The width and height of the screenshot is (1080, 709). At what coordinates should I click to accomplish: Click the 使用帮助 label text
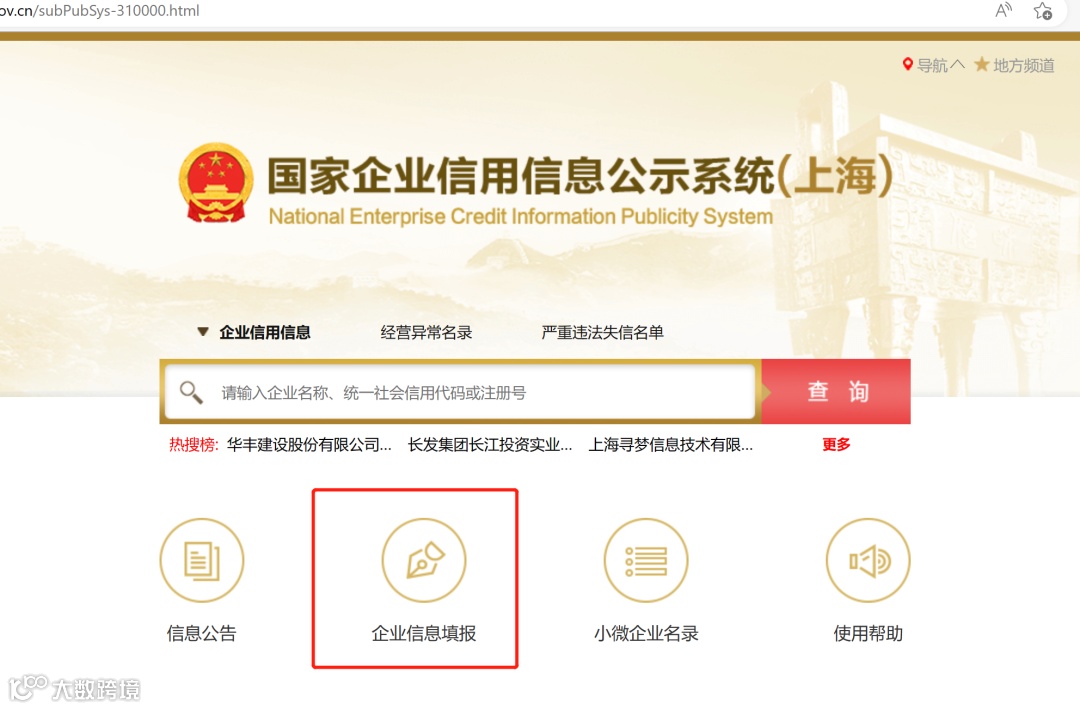868,633
